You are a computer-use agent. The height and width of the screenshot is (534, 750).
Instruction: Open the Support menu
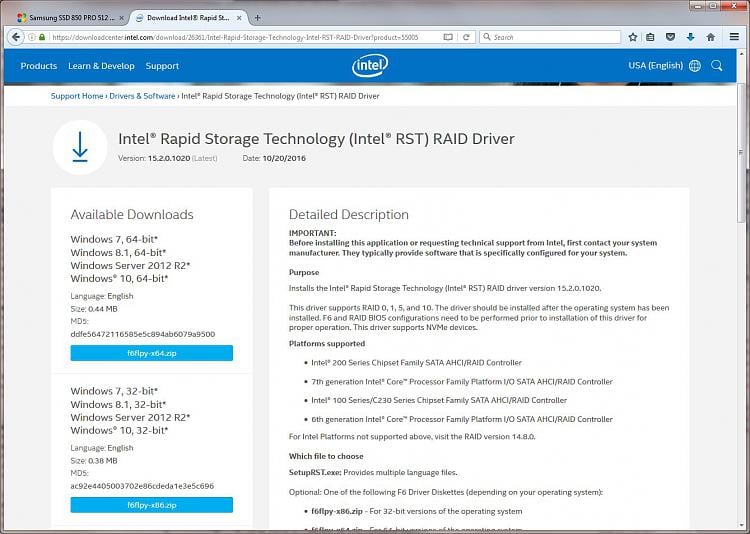coord(162,66)
